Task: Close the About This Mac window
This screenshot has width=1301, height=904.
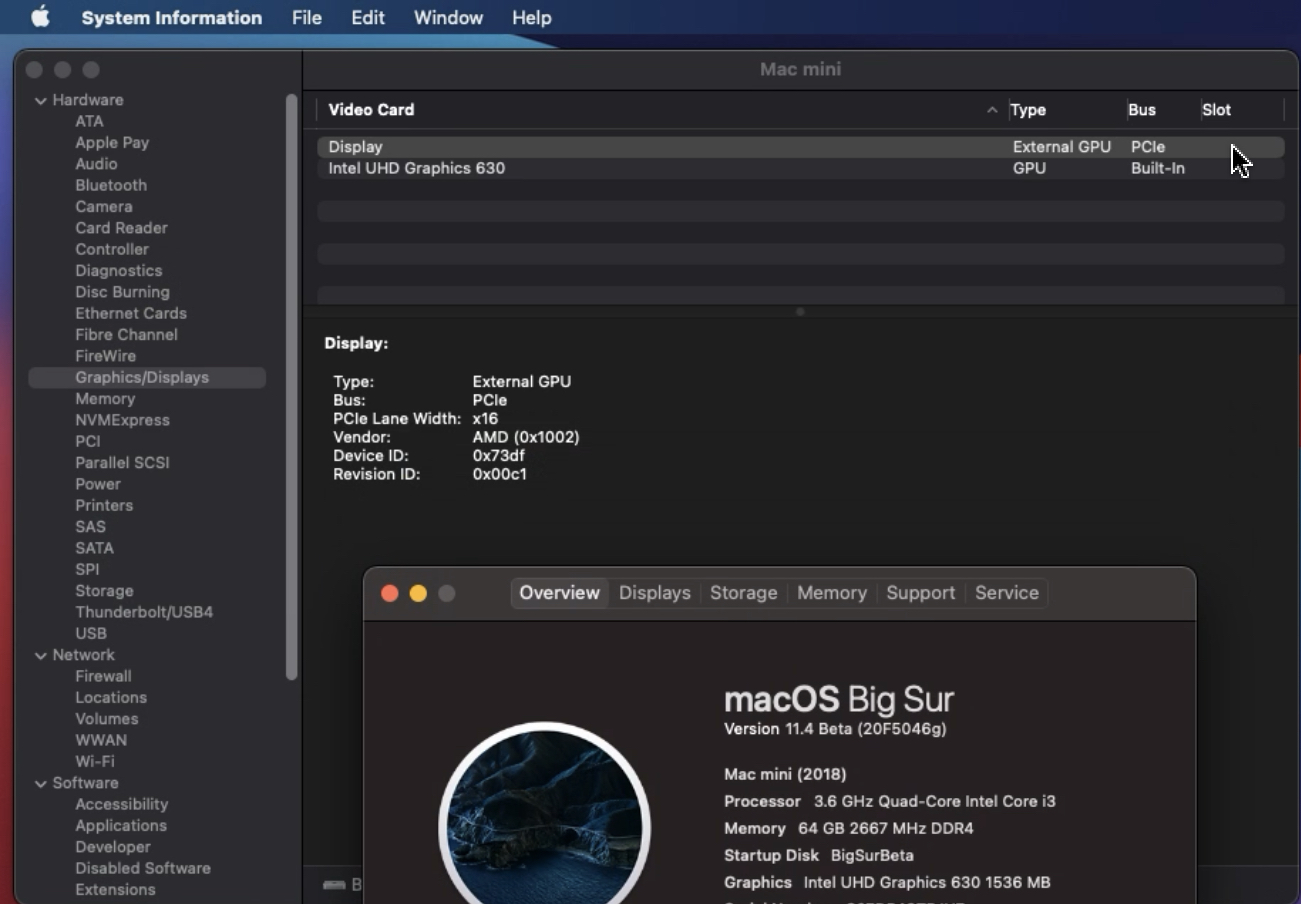Action: (390, 593)
